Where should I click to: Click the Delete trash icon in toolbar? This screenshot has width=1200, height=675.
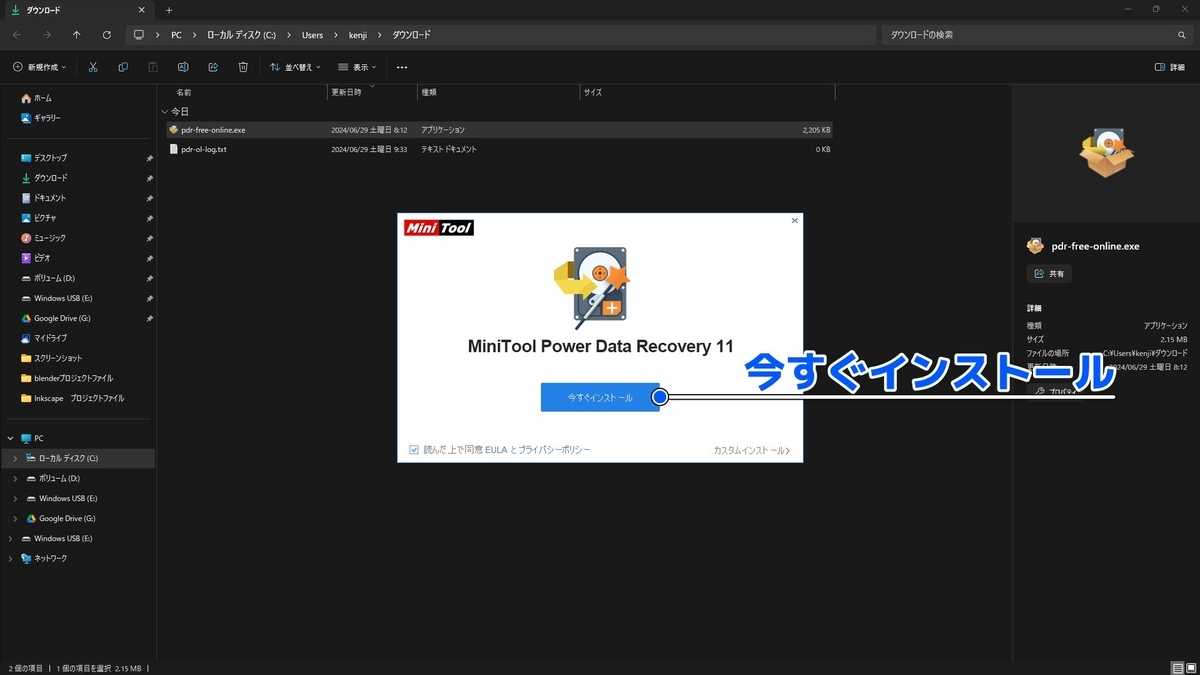(x=243, y=67)
